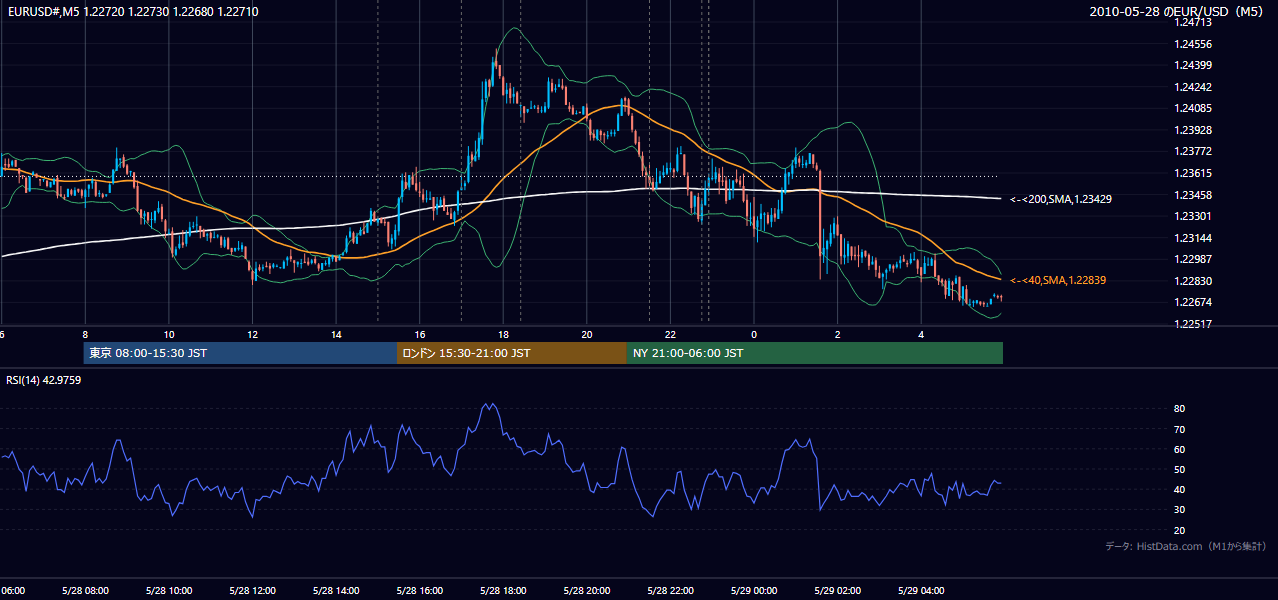Click the 5/28 18:00 time axis label

[x=503, y=590]
